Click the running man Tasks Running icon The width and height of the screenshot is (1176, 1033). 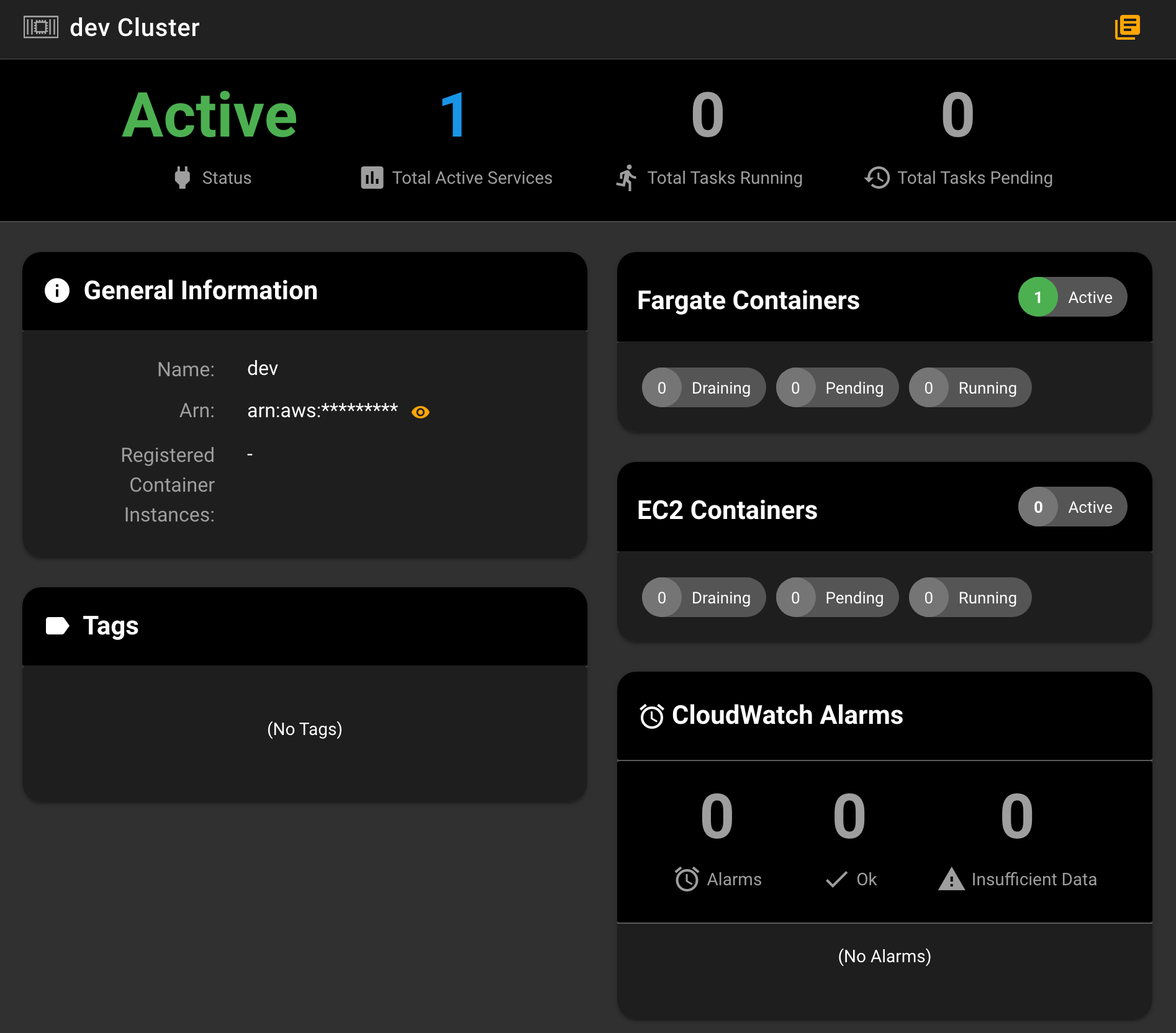click(x=626, y=178)
